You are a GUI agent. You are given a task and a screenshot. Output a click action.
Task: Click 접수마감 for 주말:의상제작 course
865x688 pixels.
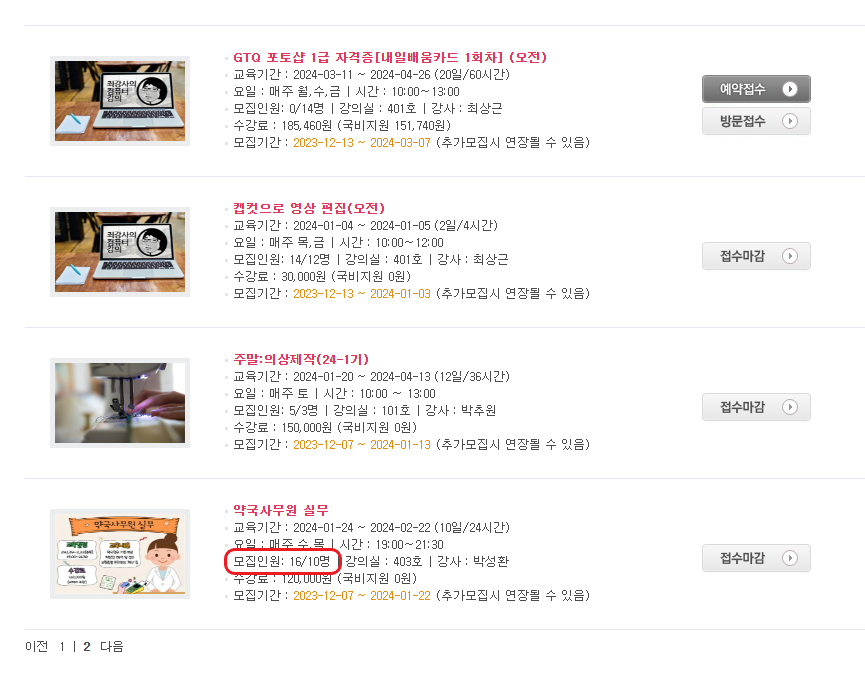click(x=756, y=407)
